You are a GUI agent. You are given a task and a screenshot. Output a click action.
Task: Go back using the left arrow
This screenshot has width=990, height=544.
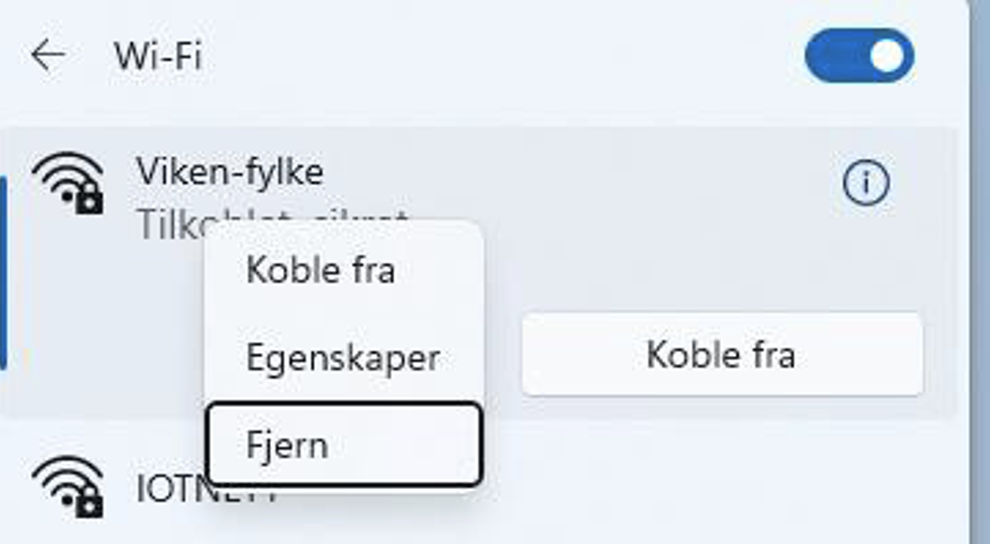(x=48, y=56)
